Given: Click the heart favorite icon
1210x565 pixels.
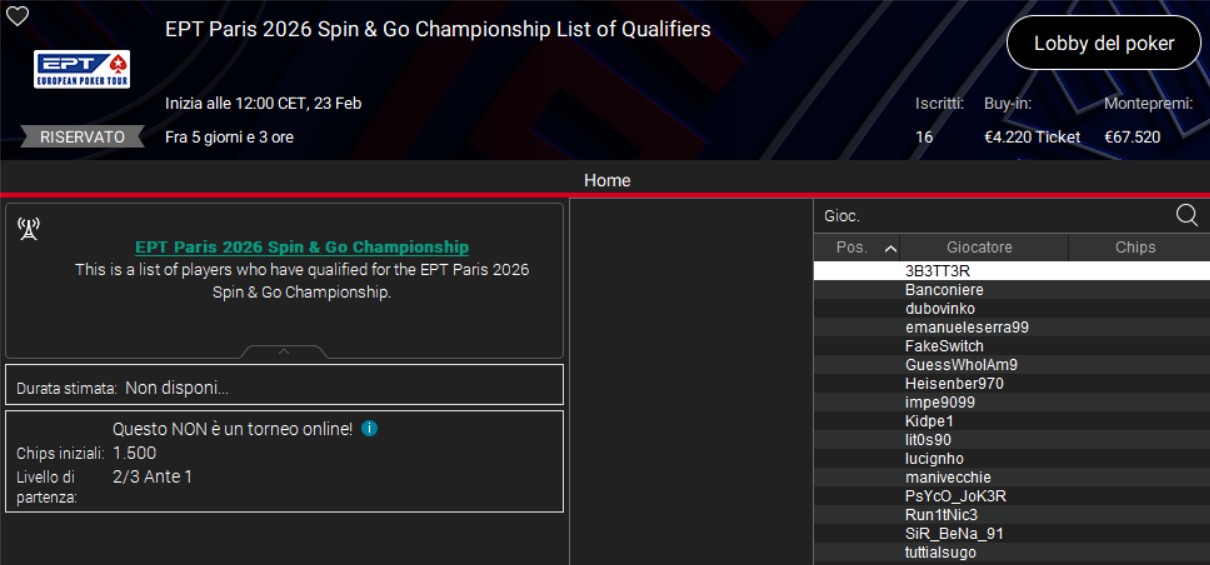Looking at the screenshot, I should tap(18, 16).
